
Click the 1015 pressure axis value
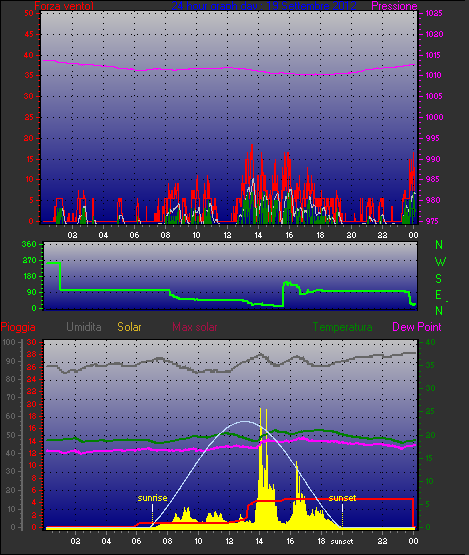(434, 55)
